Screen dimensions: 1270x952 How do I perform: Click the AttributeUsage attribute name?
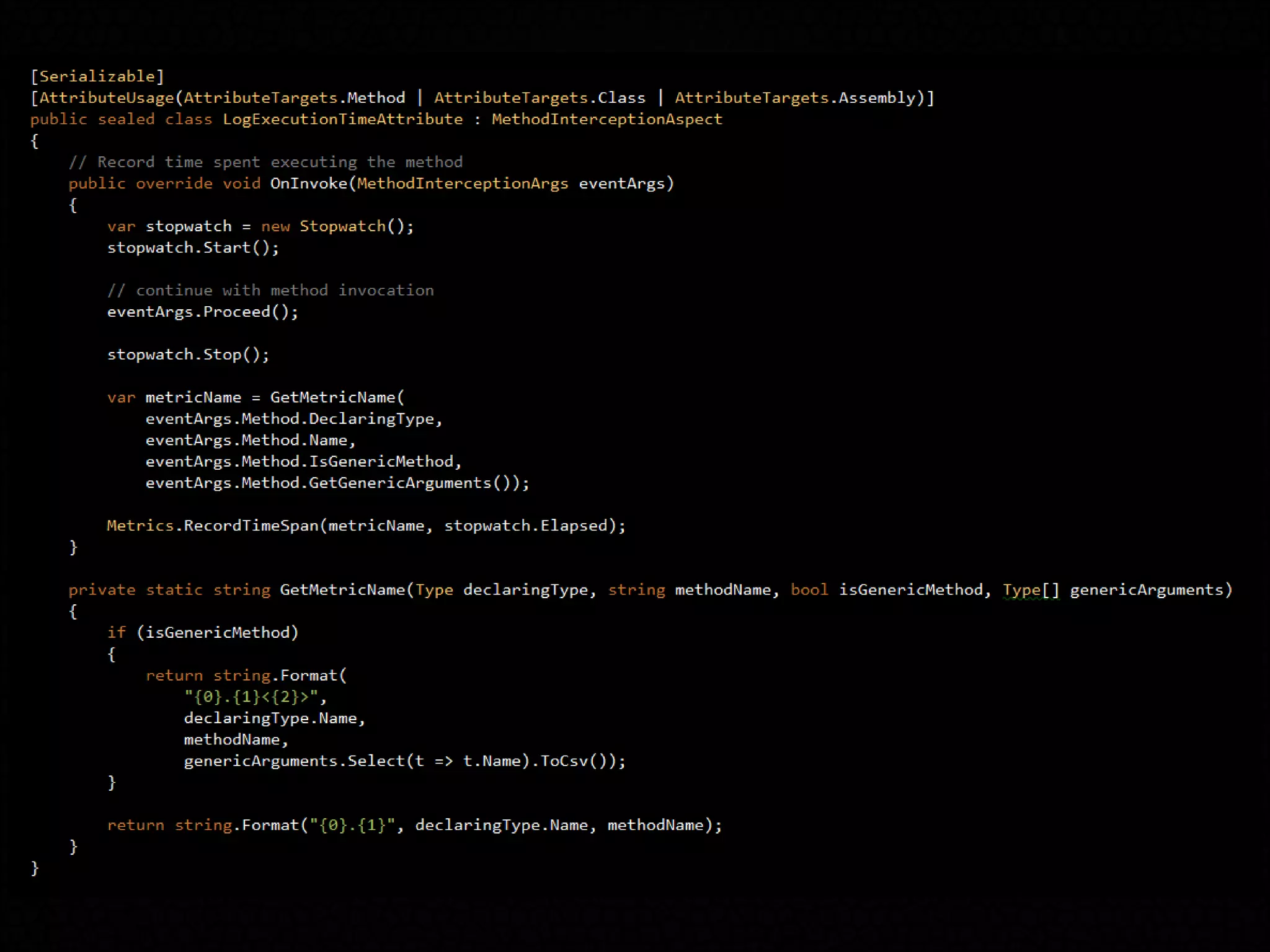[107, 98]
